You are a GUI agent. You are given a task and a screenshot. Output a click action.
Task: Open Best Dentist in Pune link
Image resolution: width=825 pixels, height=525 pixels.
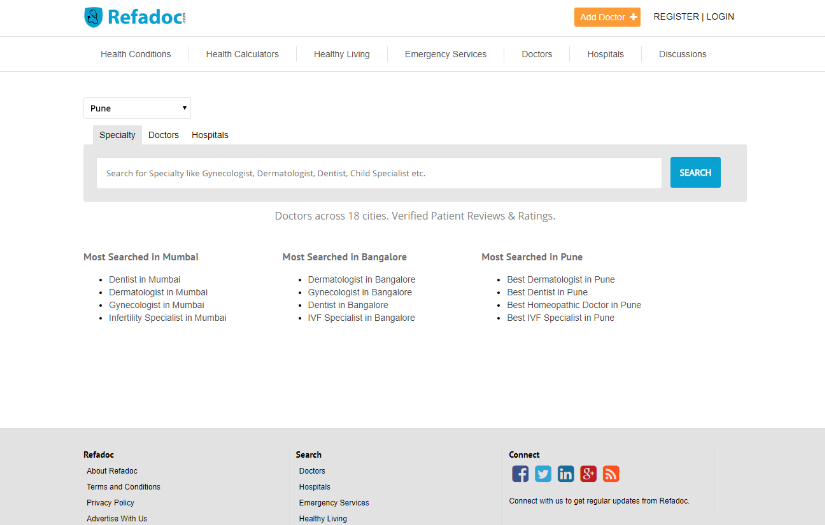(547, 292)
